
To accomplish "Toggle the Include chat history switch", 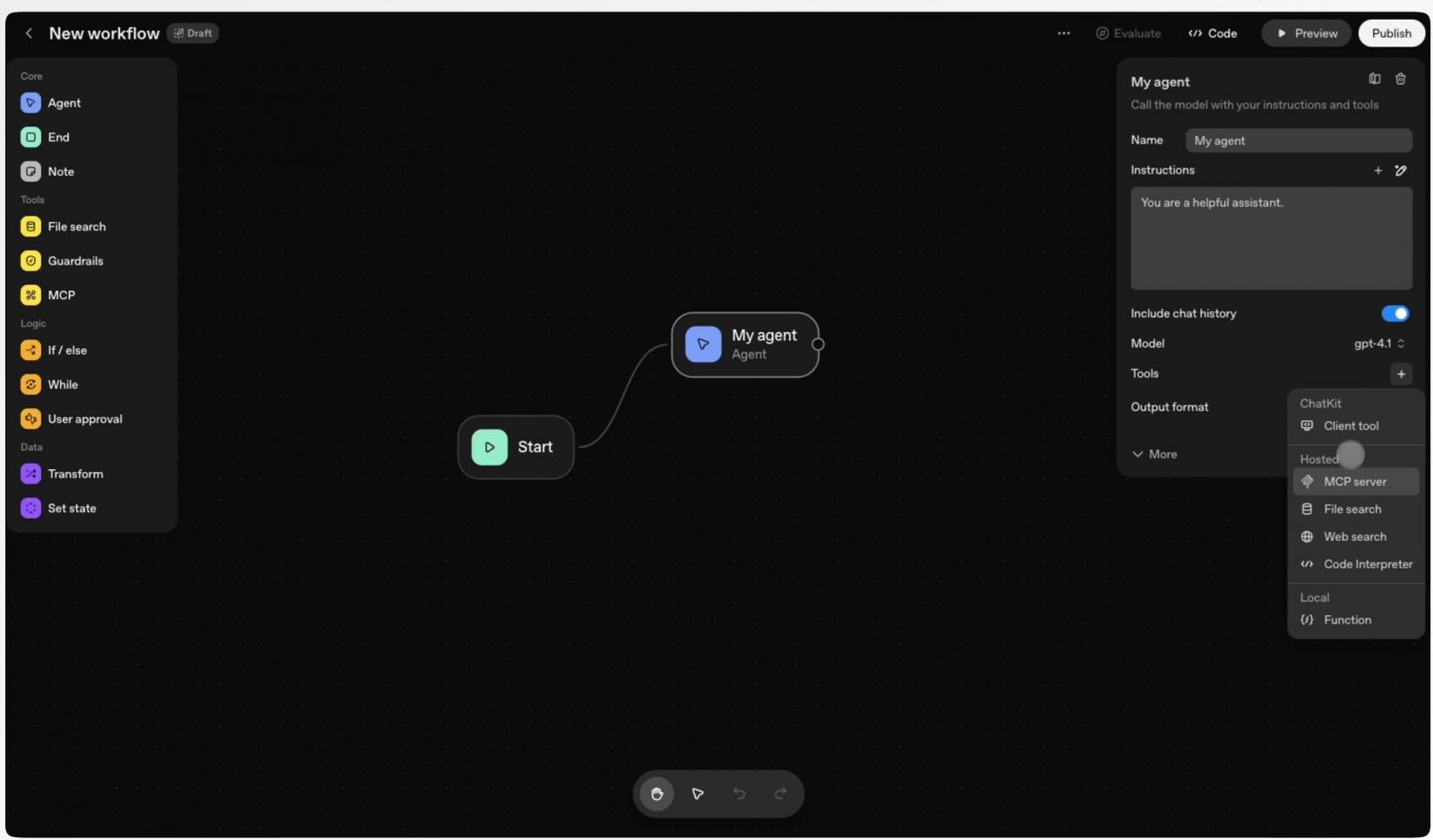I will pyautogui.click(x=1394, y=313).
